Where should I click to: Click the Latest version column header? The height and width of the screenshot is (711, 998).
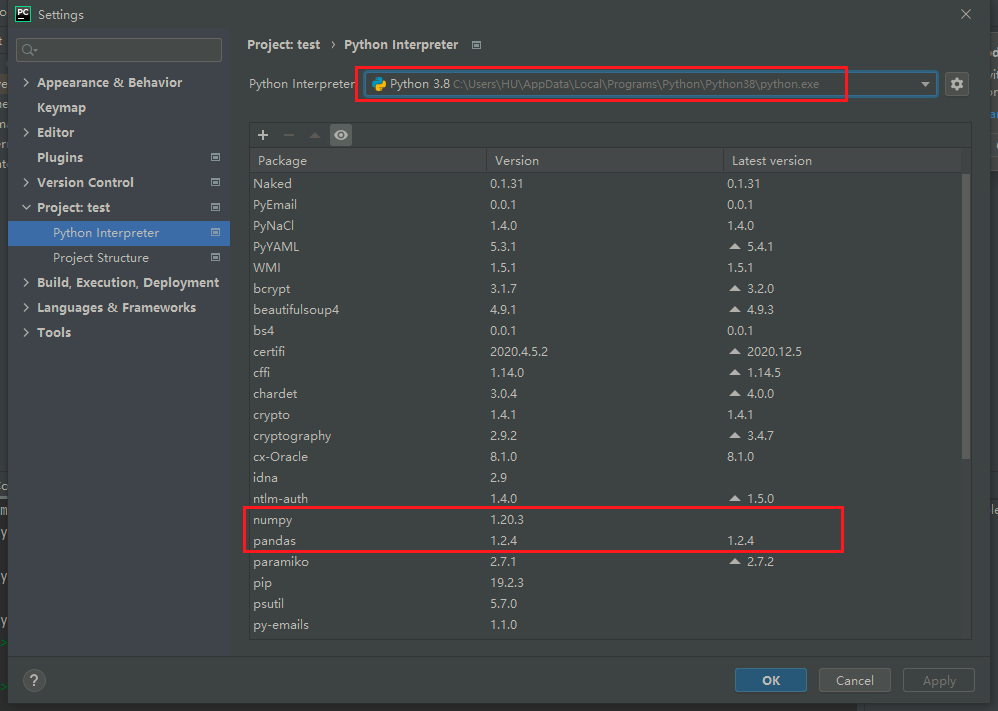pyautogui.click(x=842, y=160)
